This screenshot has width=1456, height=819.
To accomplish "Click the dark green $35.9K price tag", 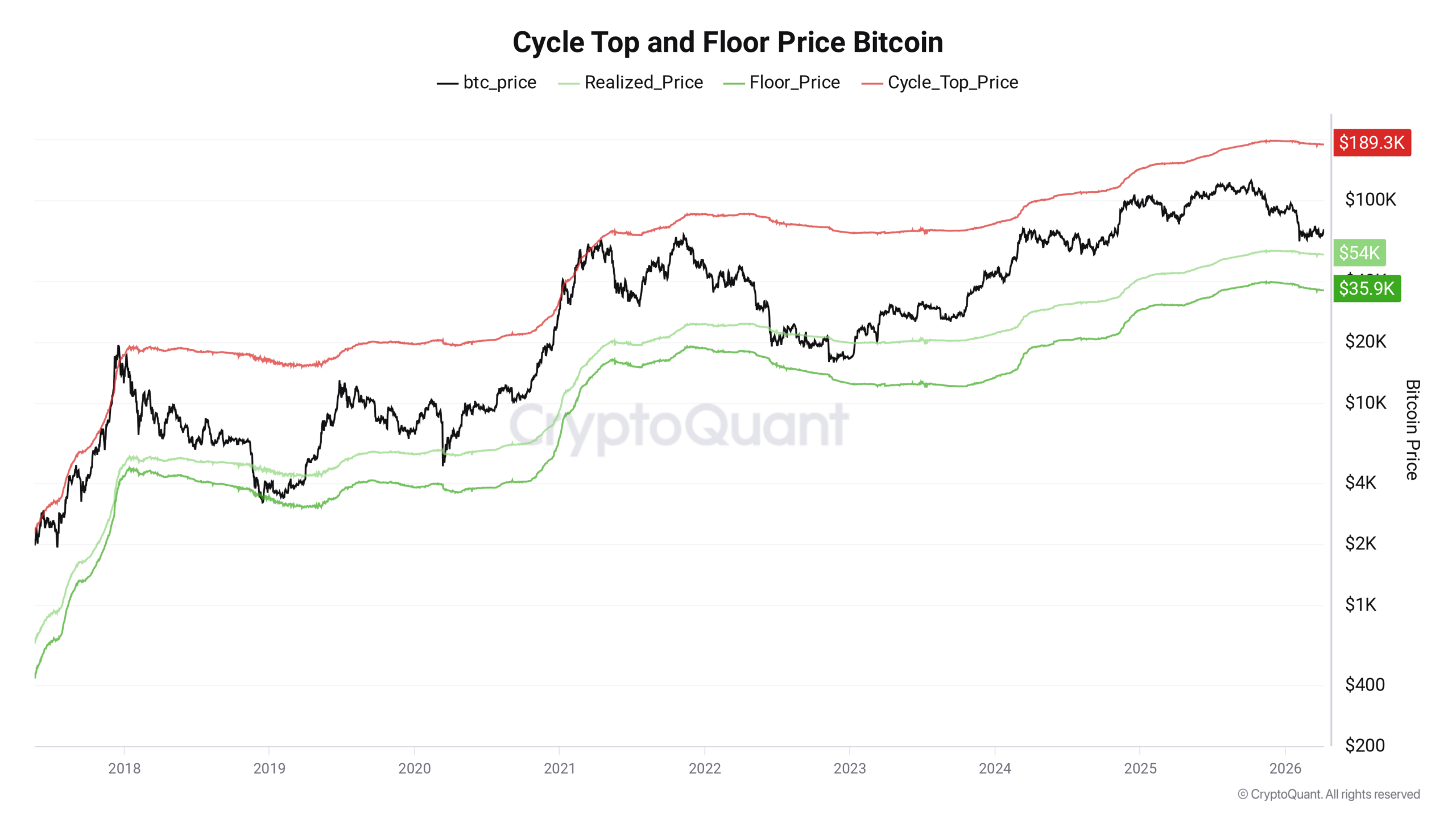I will [1366, 288].
